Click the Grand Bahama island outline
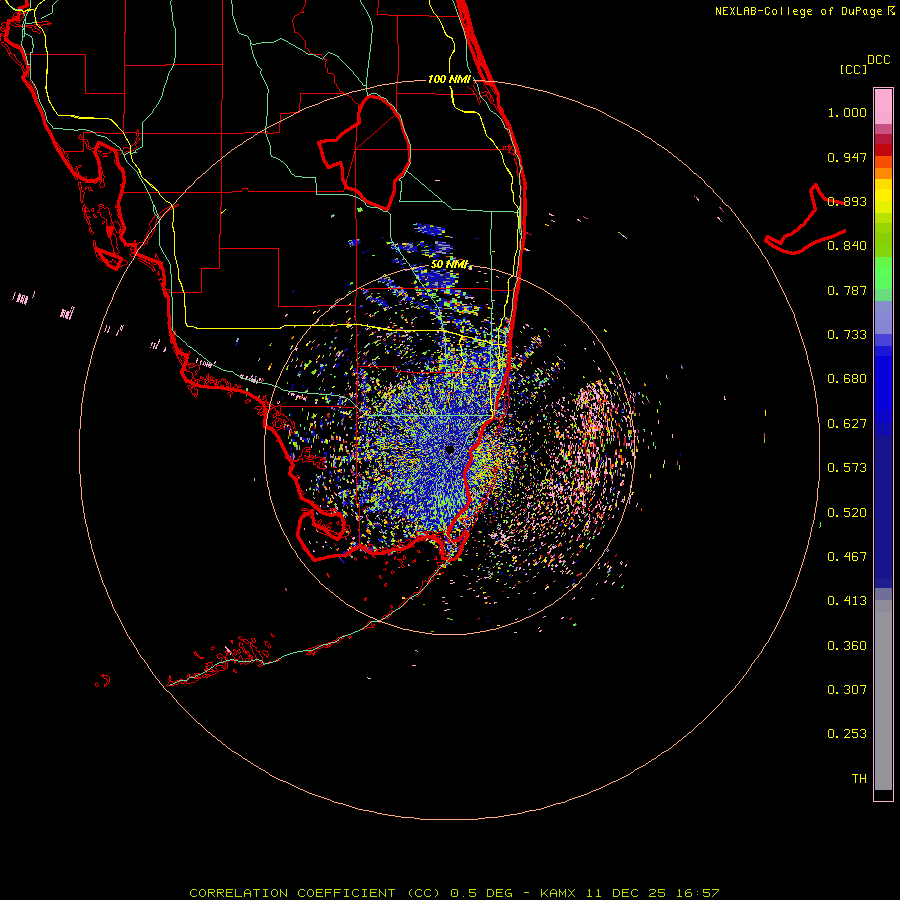 pyautogui.click(x=805, y=219)
